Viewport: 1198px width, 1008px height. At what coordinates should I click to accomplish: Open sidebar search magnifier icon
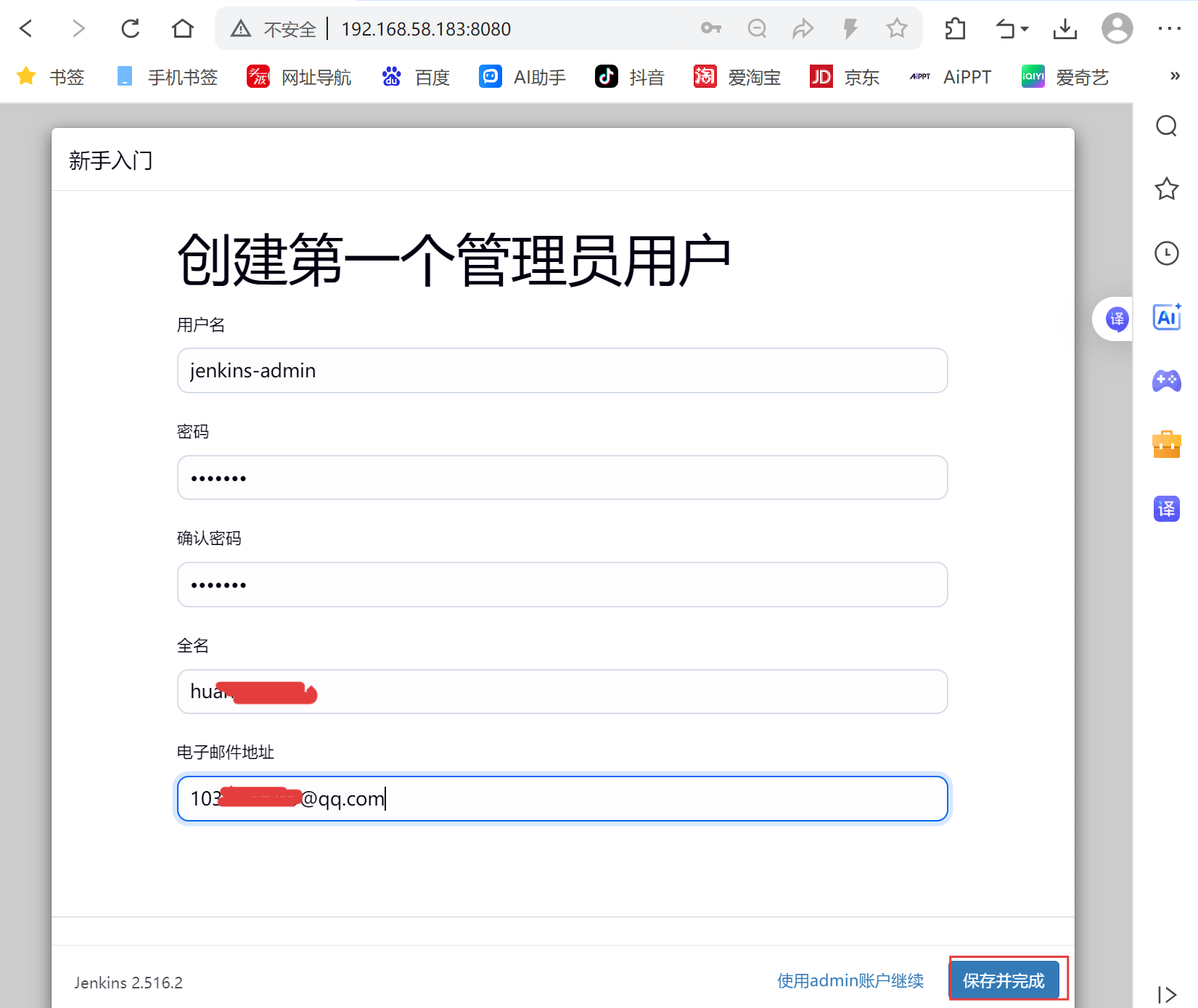(1167, 126)
